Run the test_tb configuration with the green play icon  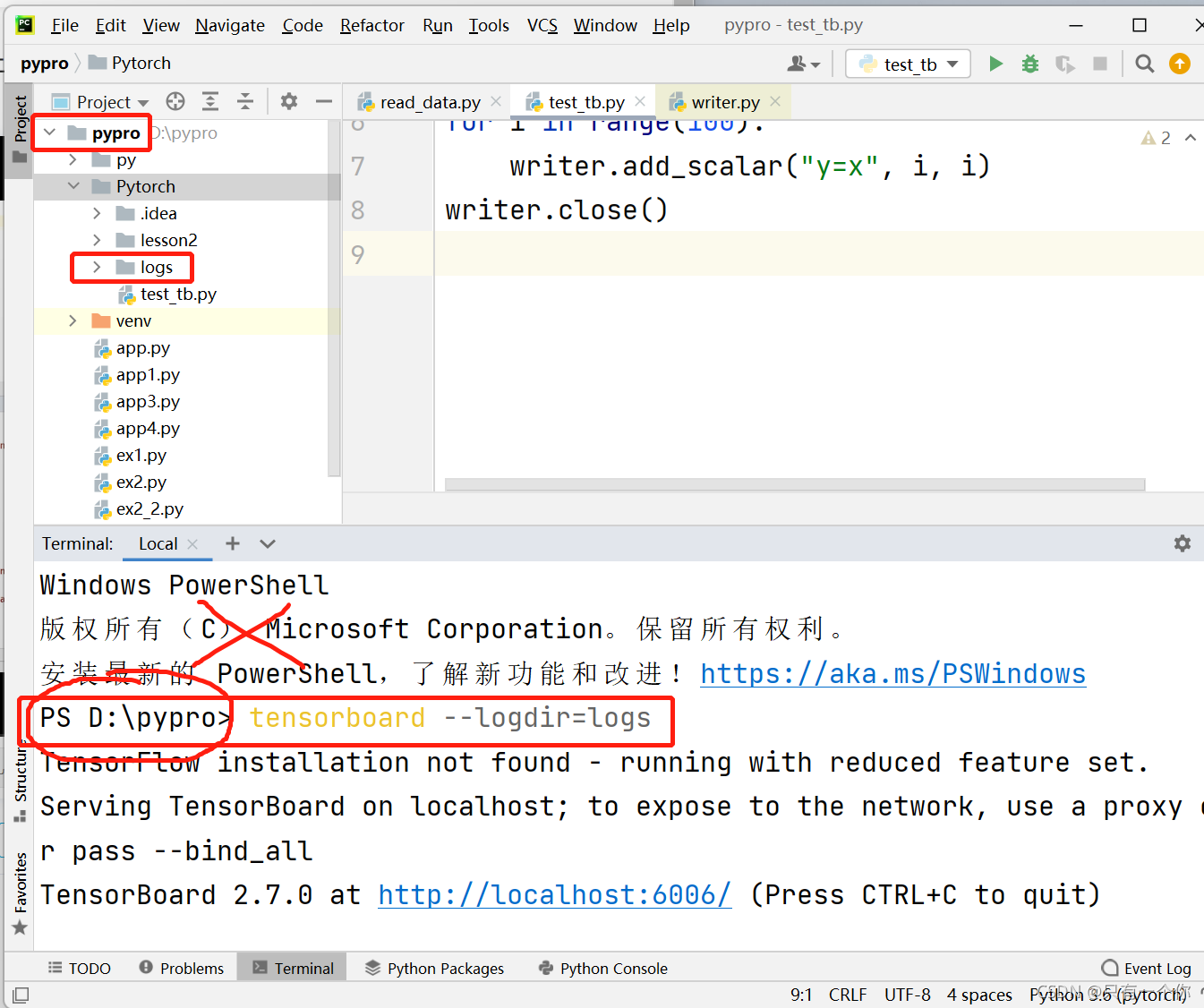(995, 64)
